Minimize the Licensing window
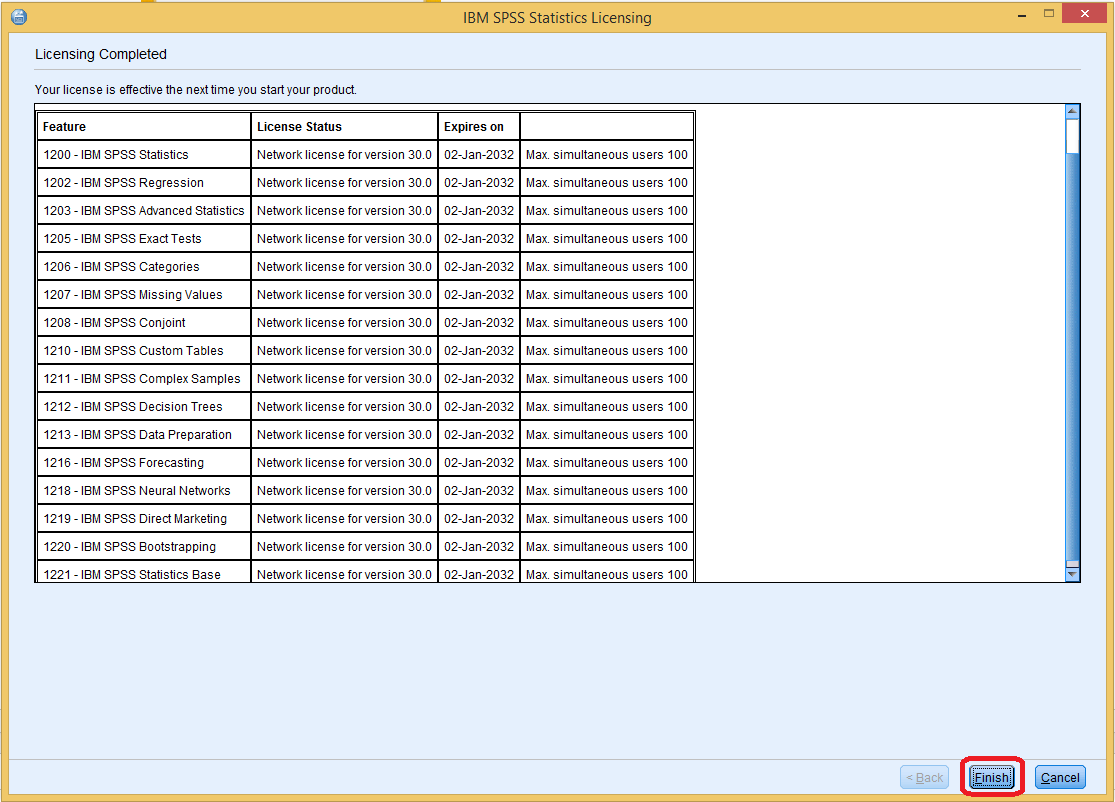The image size is (1115, 802). pos(1022,15)
